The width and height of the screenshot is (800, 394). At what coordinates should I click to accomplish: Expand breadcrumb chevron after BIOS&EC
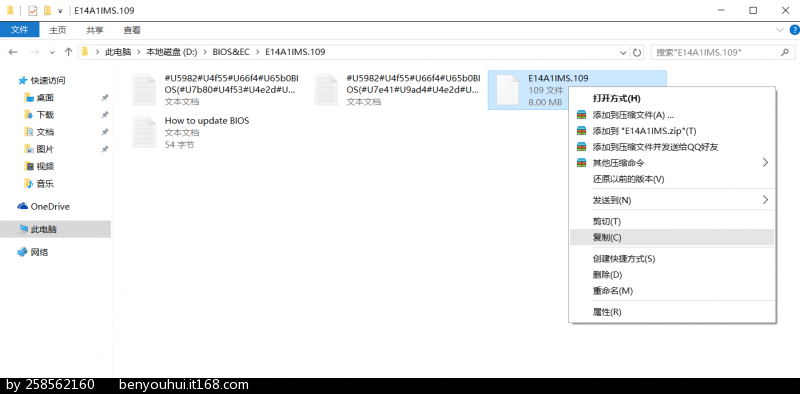(257, 52)
